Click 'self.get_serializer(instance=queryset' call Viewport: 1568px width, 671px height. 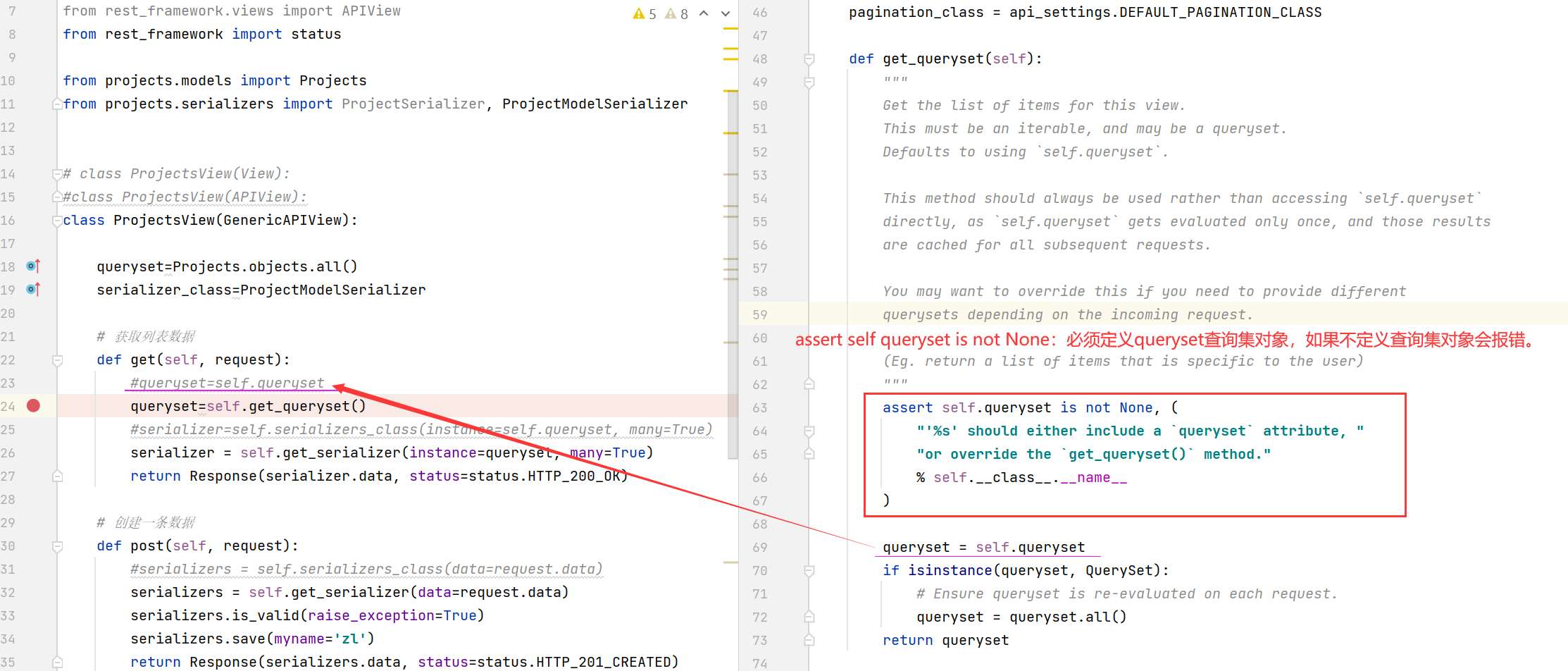[x=397, y=453]
